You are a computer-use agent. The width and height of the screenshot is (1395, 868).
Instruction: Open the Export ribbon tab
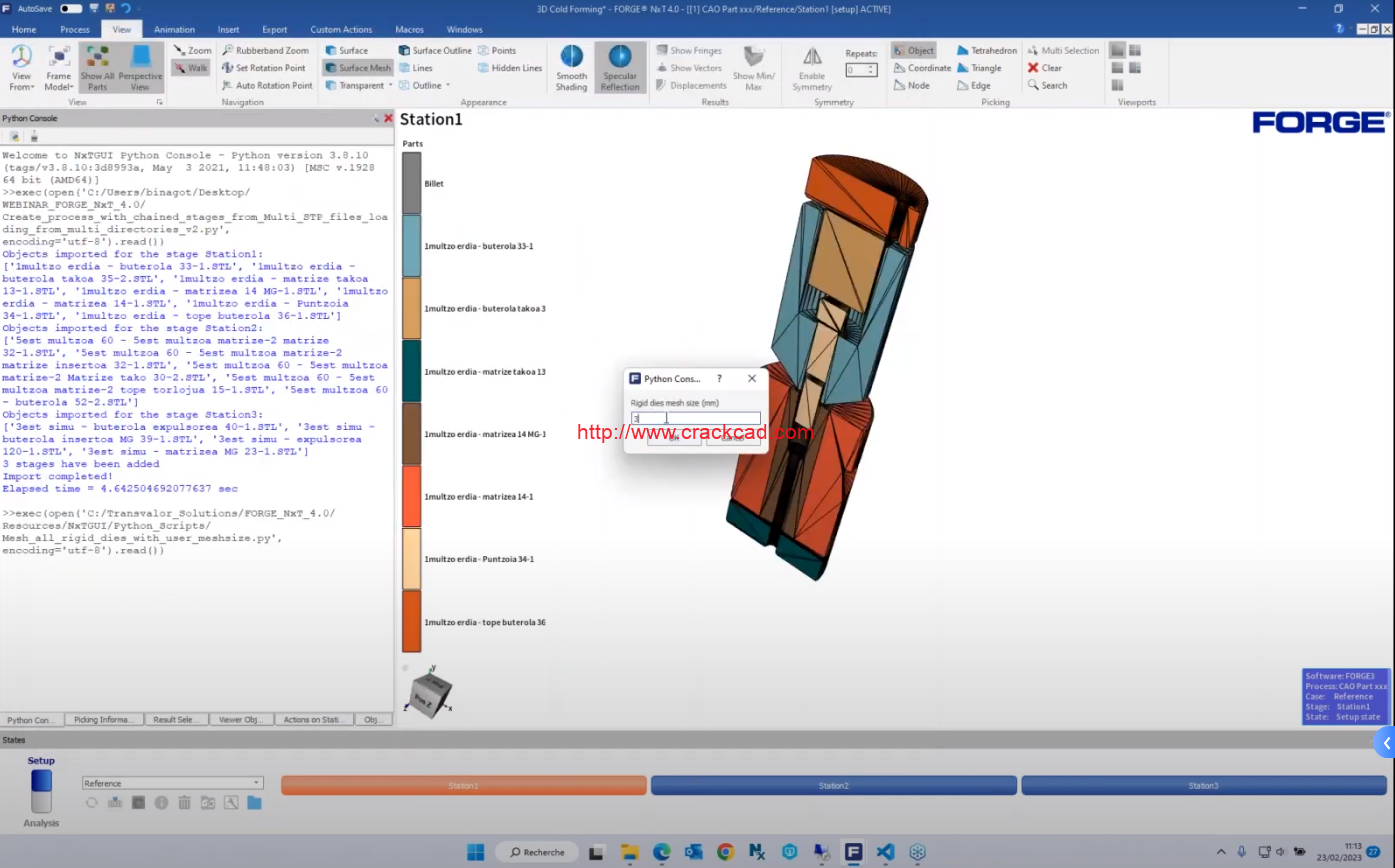(x=274, y=30)
